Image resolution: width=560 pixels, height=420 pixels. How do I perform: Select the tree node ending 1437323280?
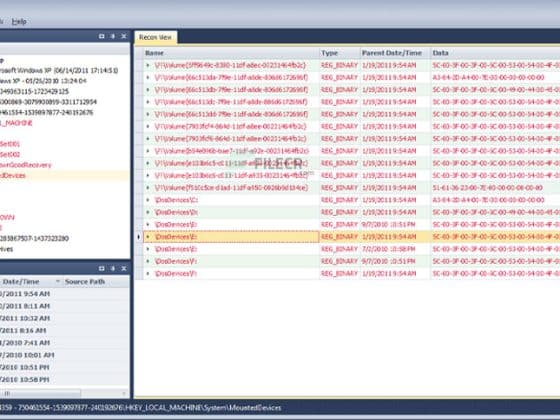pos(34,239)
